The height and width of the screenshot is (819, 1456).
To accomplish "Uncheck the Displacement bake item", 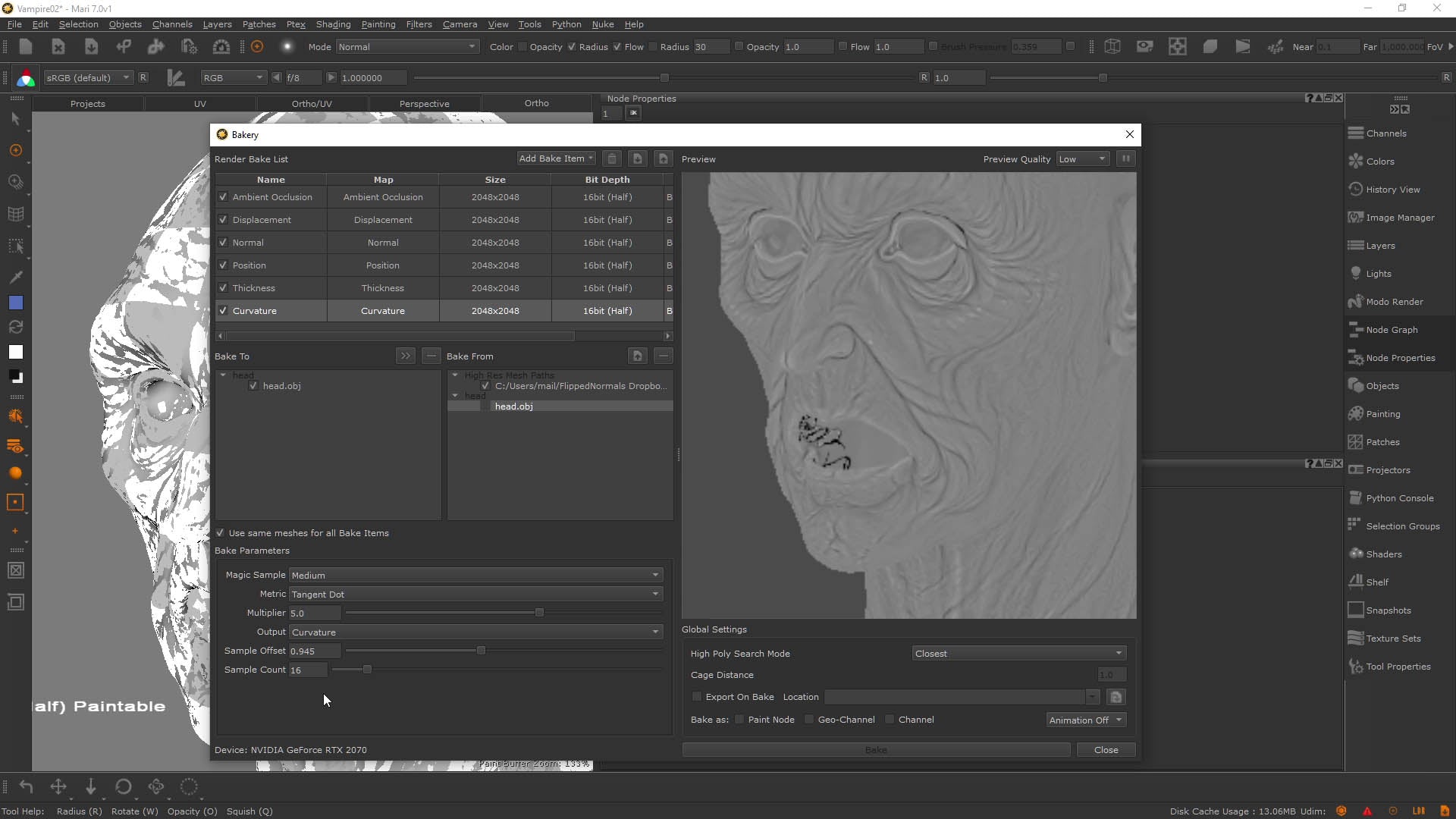I will [223, 219].
